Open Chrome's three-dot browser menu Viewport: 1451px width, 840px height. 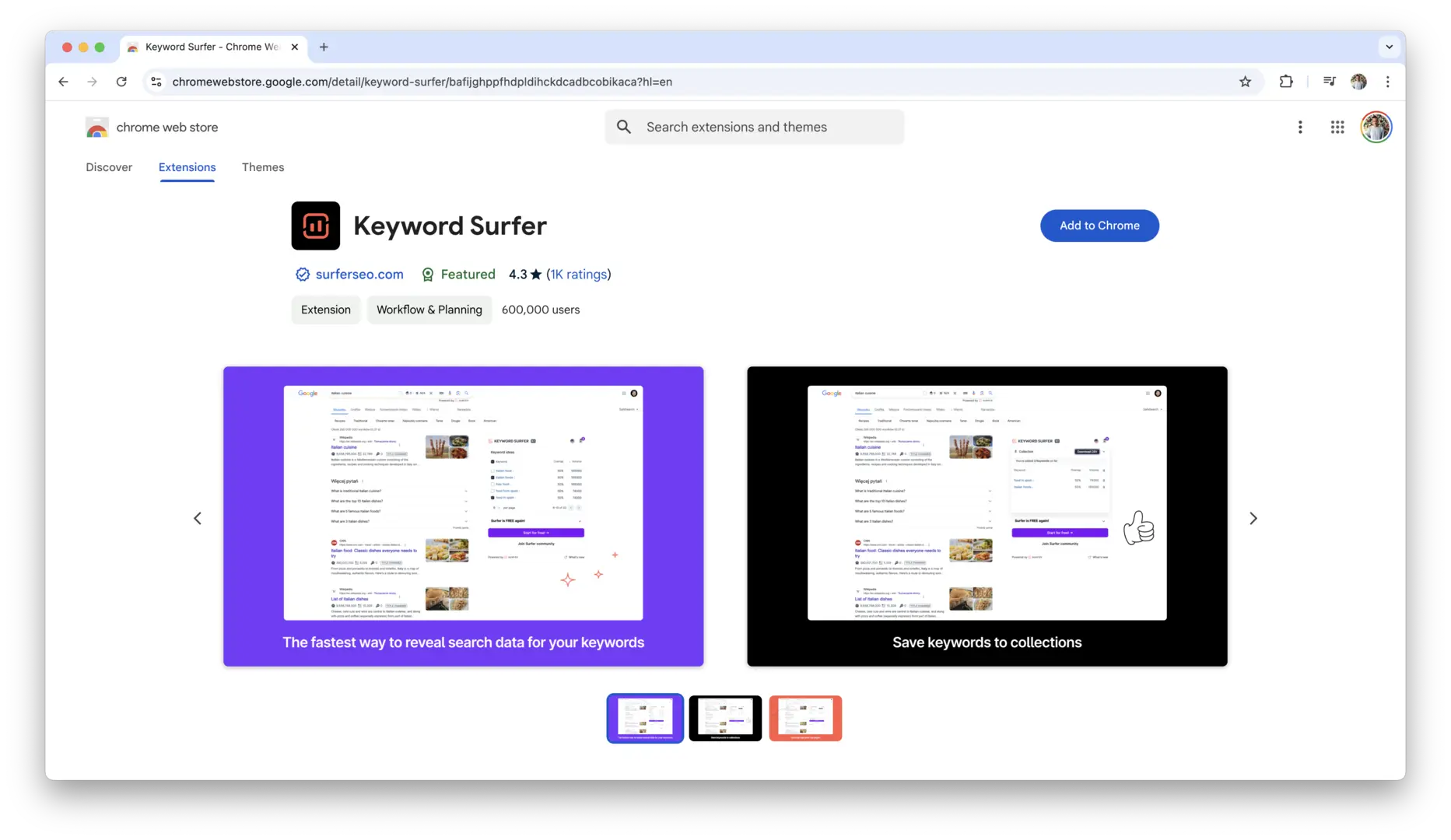(x=1388, y=82)
